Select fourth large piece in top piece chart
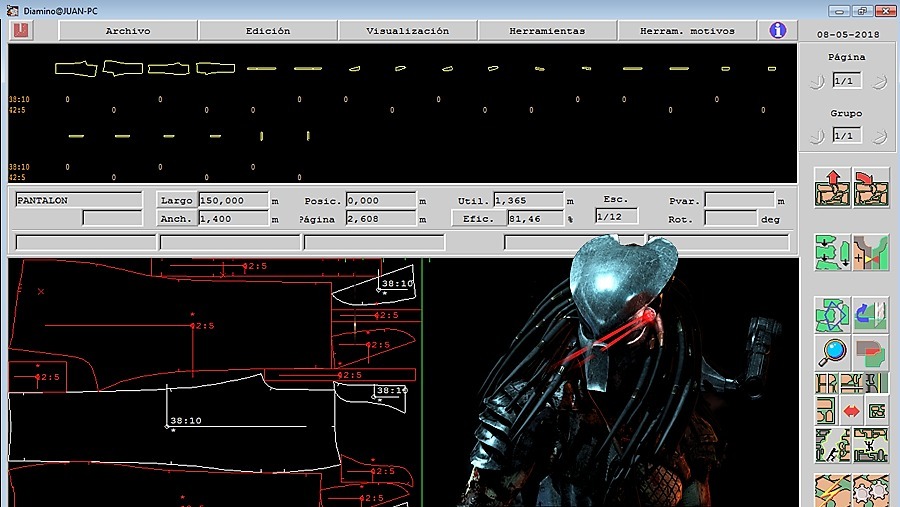 215,68
